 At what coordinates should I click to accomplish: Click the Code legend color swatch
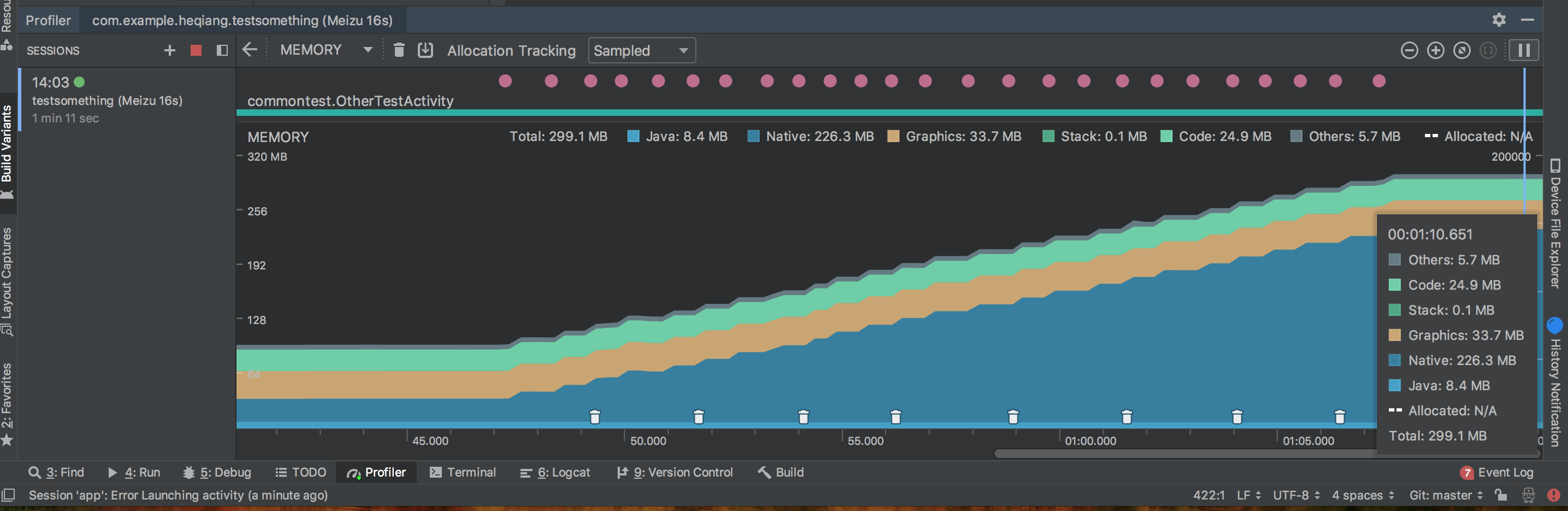1165,137
